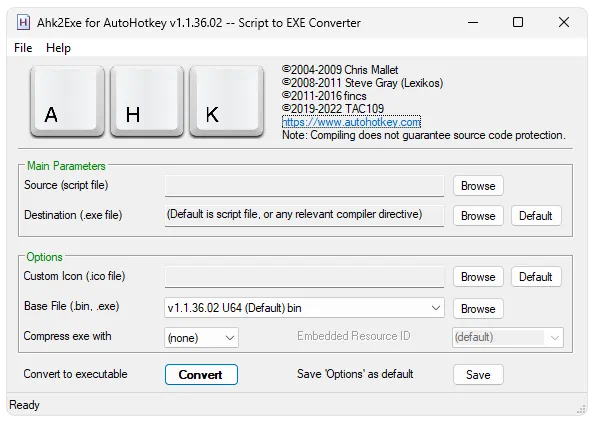This screenshot has width=596, height=423.
Task: Open the Embedded Resource ID dropdown
Action: [x=508, y=337]
